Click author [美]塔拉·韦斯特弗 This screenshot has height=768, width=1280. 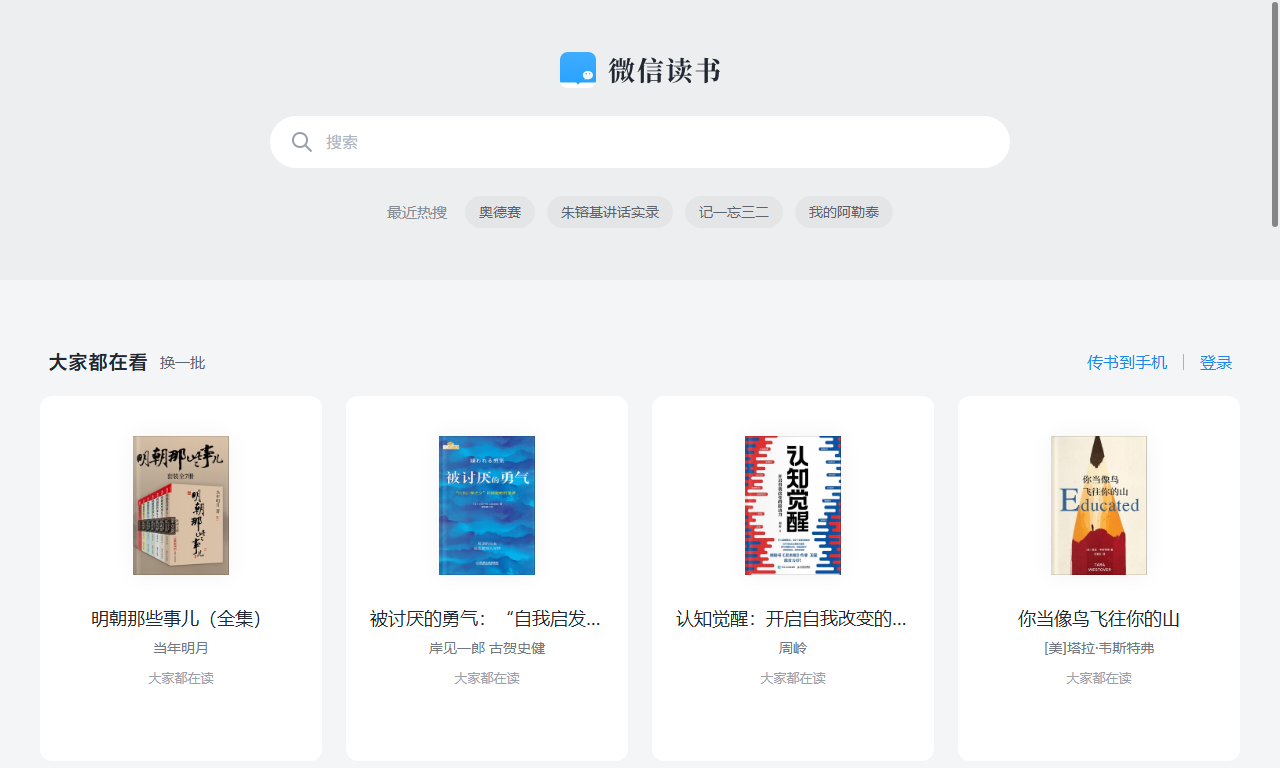(1099, 648)
